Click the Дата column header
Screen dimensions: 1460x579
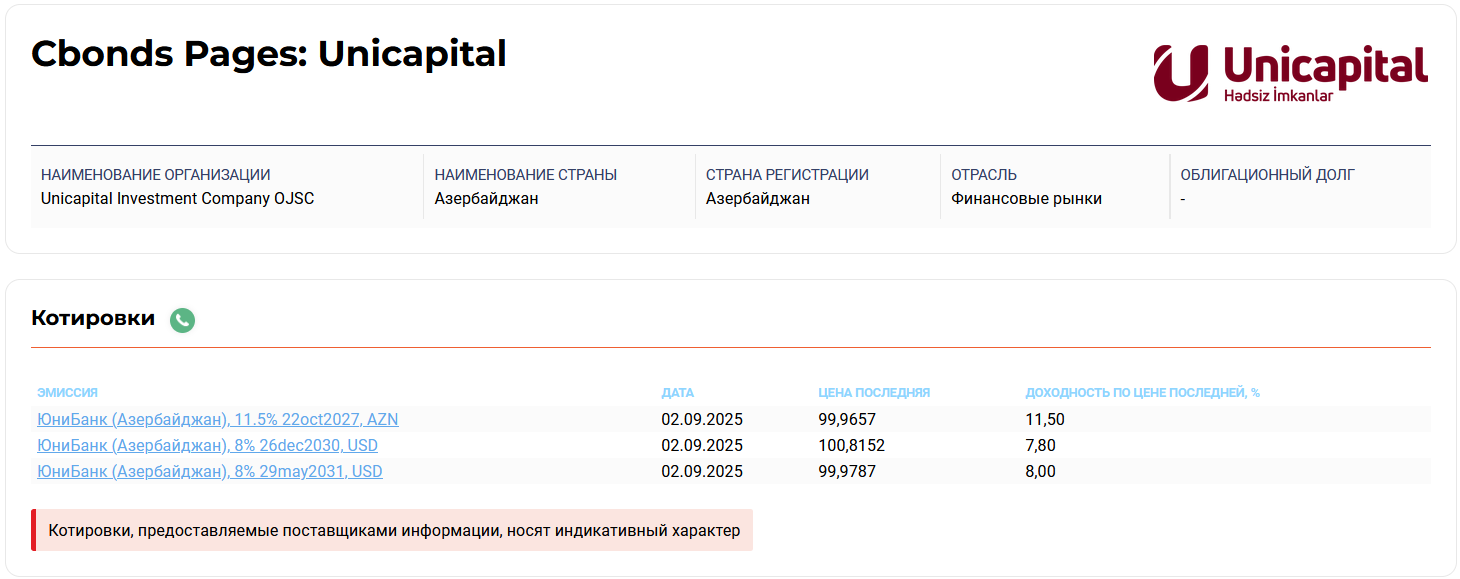[677, 393]
